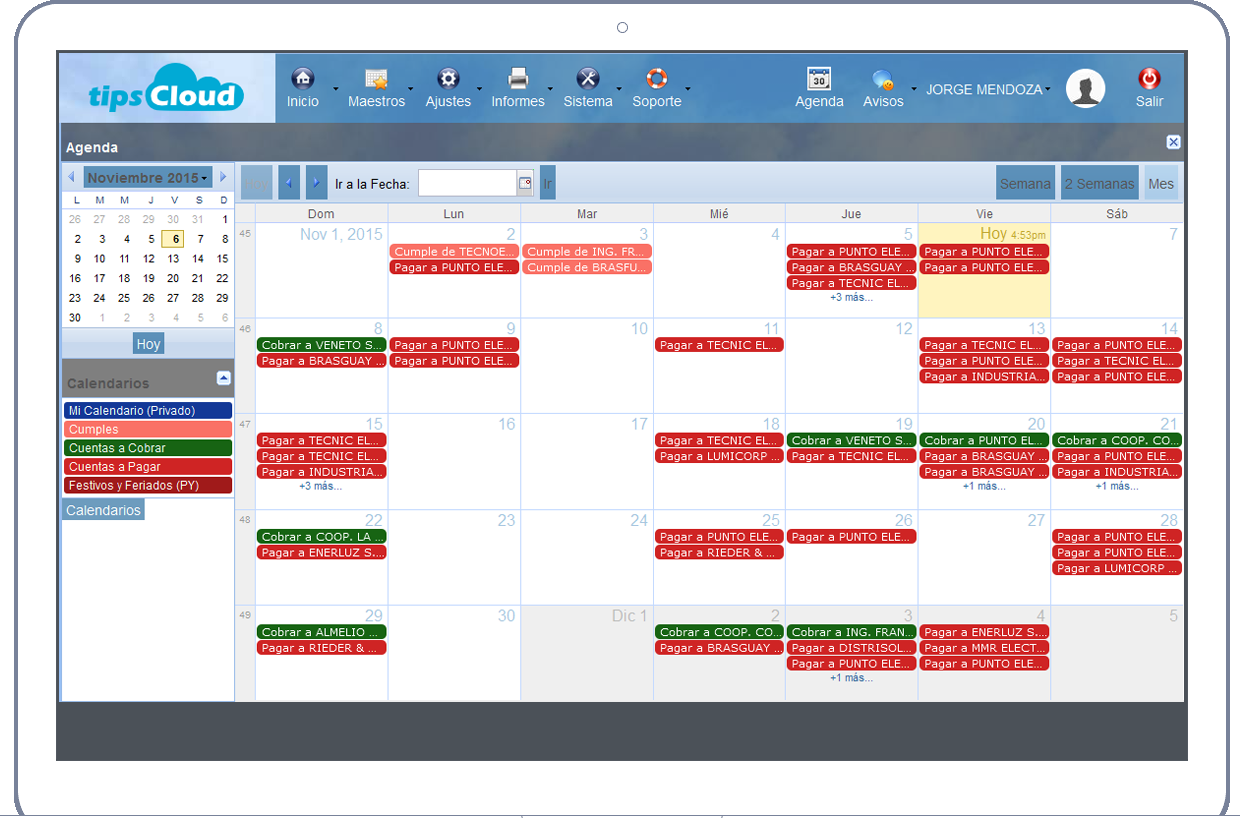
Task: Open the Avisos notifications icon
Action: (882, 80)
